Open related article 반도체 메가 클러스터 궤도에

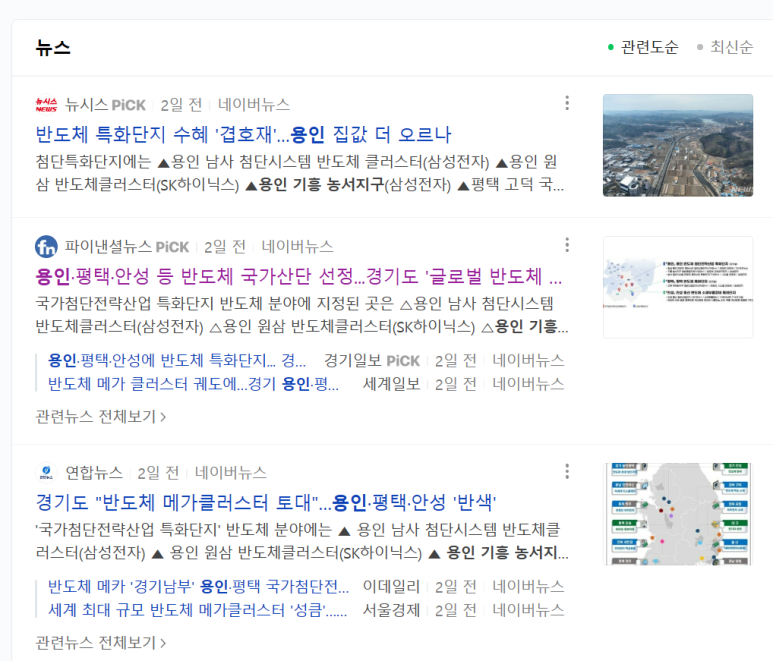click(193, 383)
